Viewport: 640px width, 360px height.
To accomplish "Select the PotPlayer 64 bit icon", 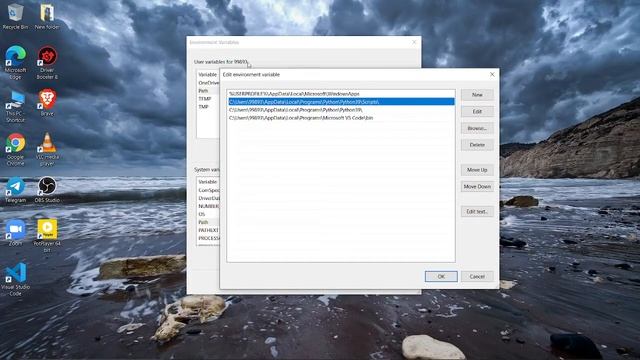I will [47, 236].
